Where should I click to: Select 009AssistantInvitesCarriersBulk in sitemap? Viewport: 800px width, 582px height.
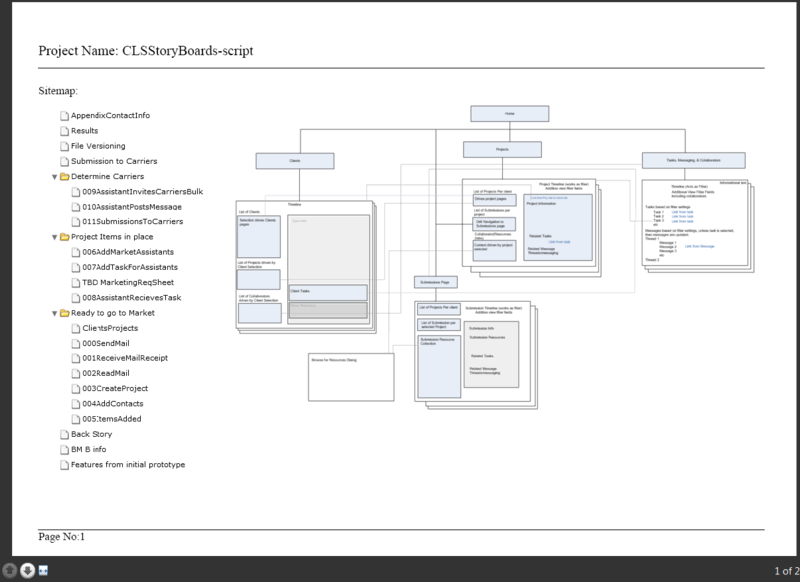pyautogui.click(x=143, y=191)
